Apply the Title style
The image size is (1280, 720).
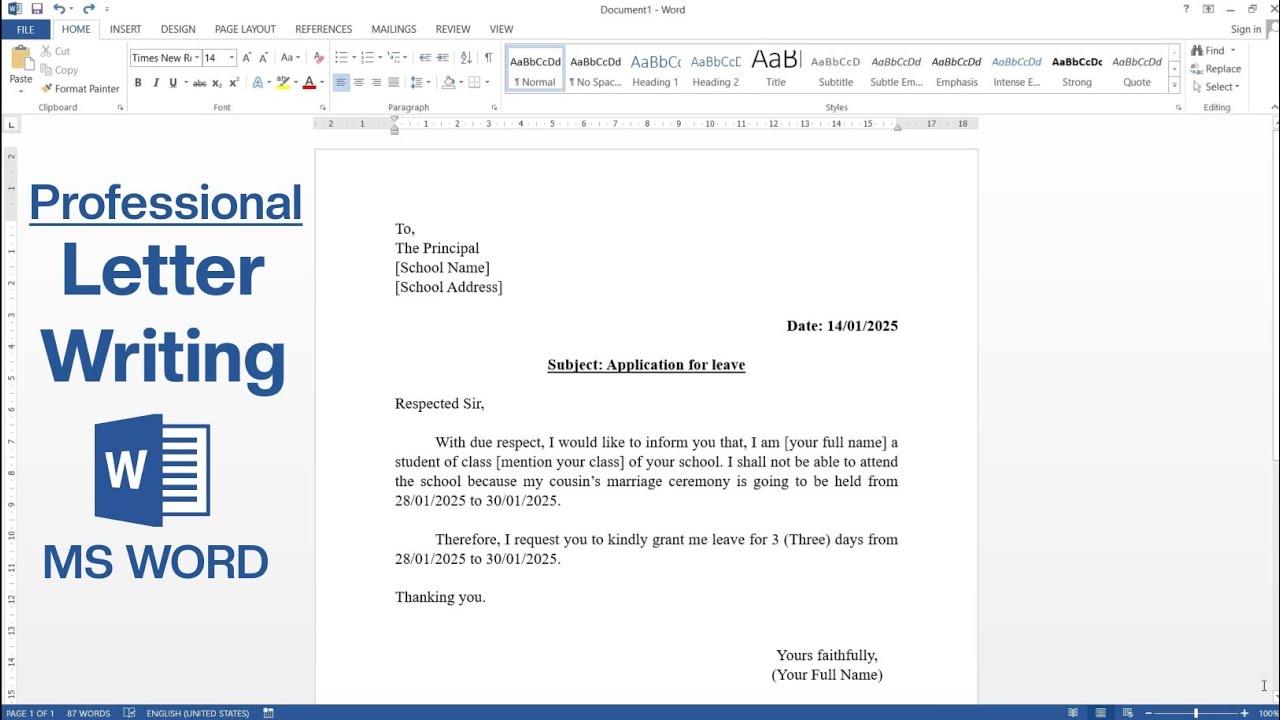click(776, 70)
